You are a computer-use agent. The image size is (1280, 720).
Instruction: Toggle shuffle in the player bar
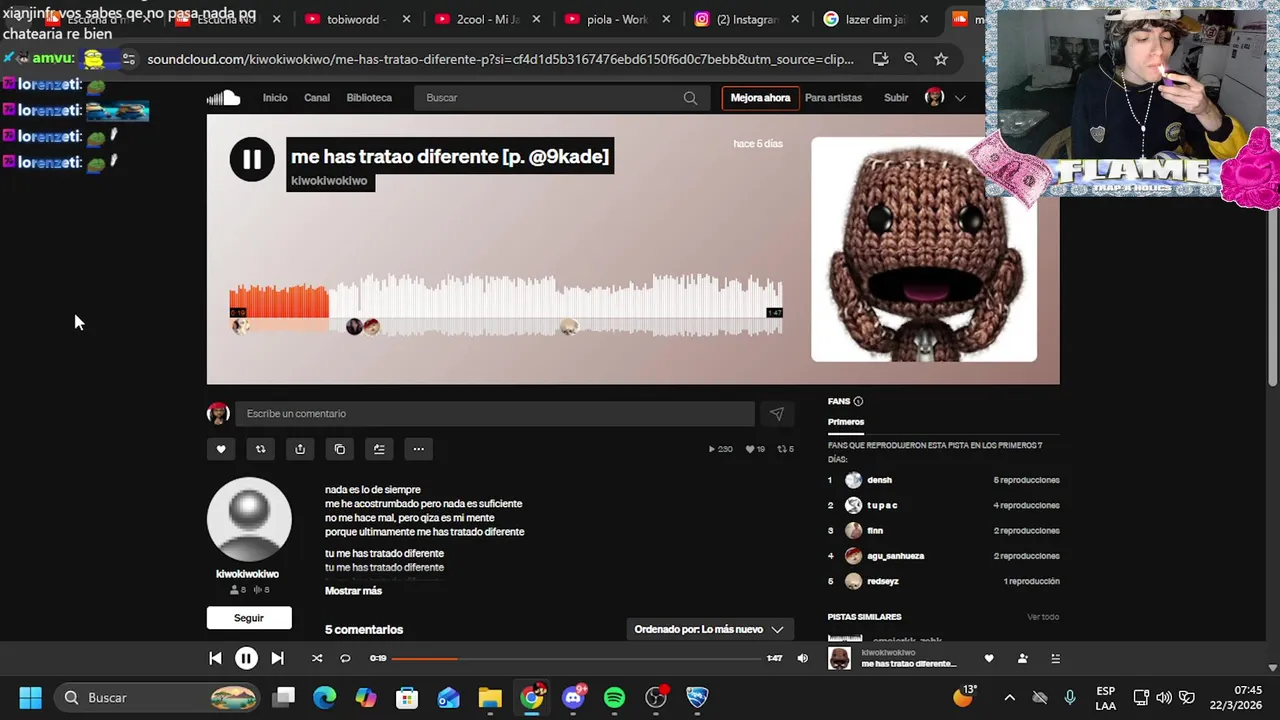pos(317,658)
